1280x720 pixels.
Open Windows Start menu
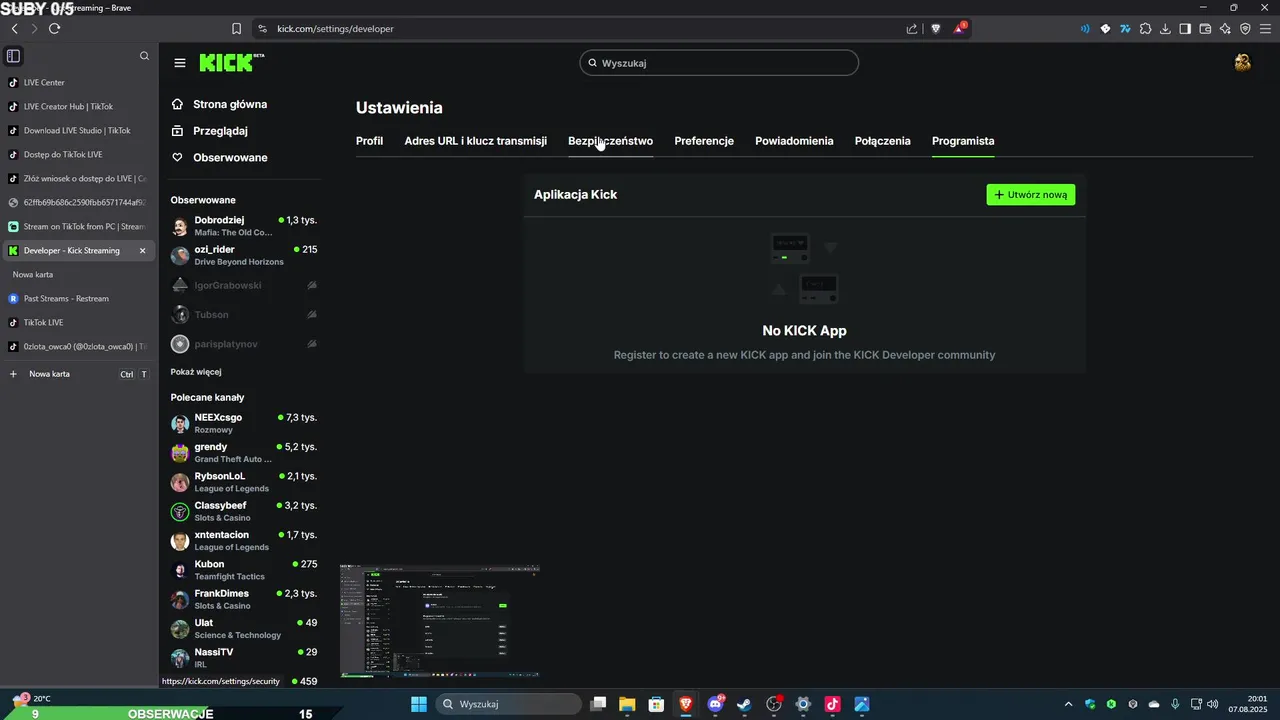click(x=419, y=704)
